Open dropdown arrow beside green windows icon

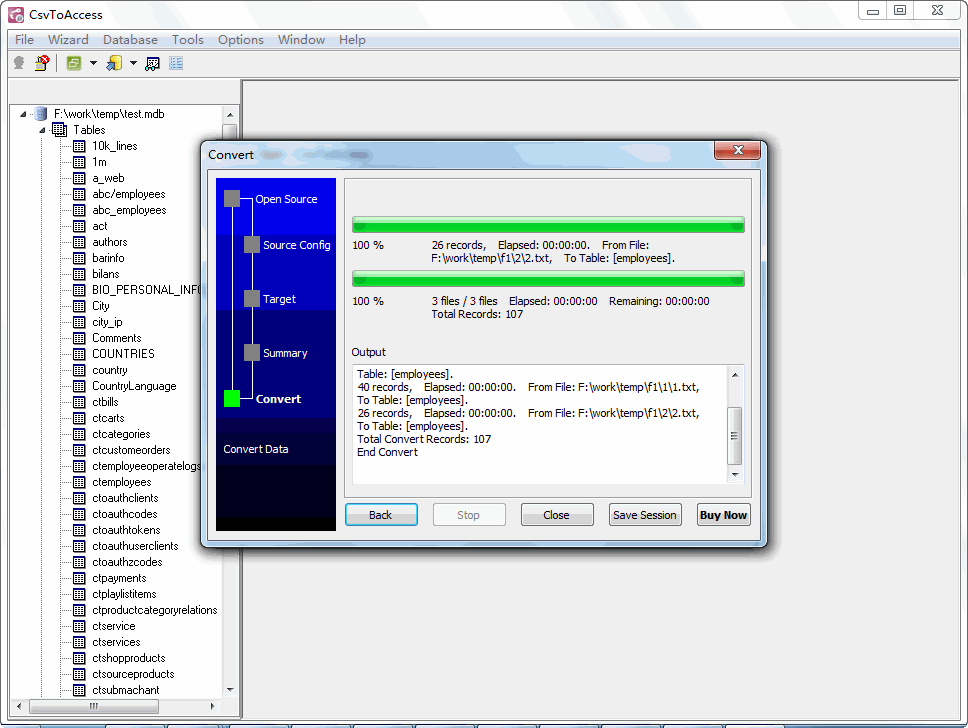(93, 63)
